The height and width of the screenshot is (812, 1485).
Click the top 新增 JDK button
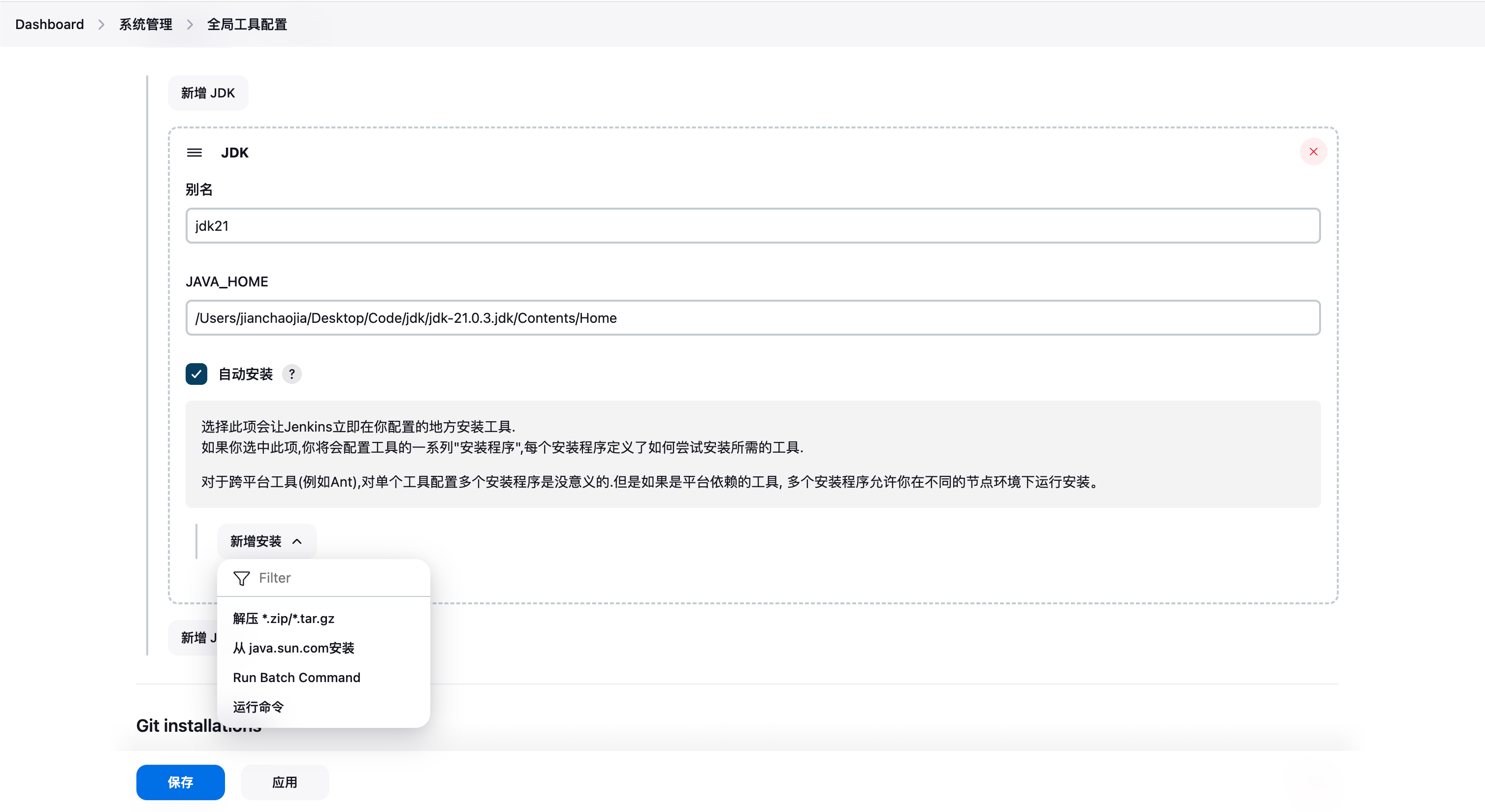pyautogui.click(x=208, y=93)
